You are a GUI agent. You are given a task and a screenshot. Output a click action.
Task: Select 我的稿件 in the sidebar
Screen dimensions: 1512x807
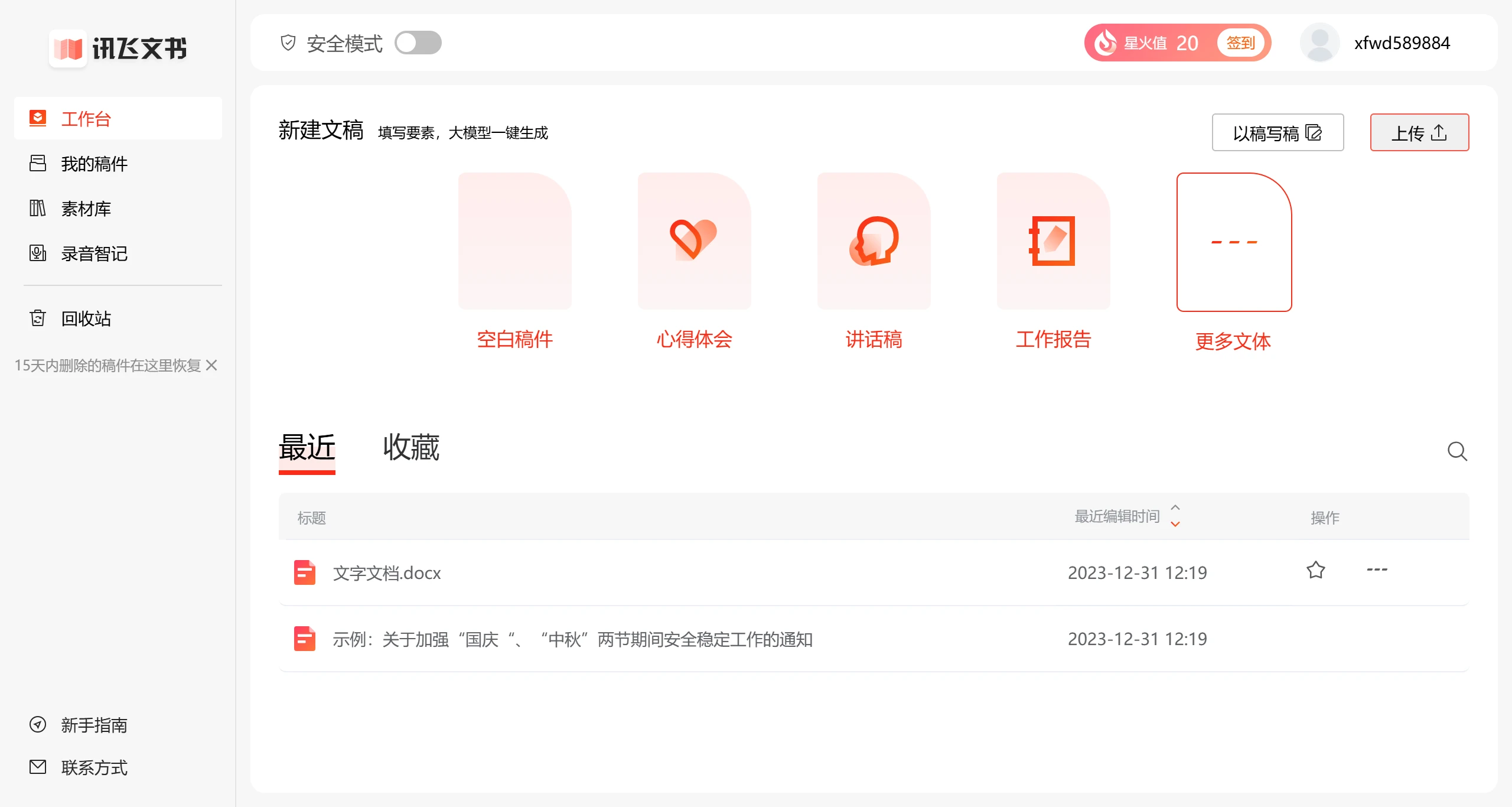click(94, 164)
